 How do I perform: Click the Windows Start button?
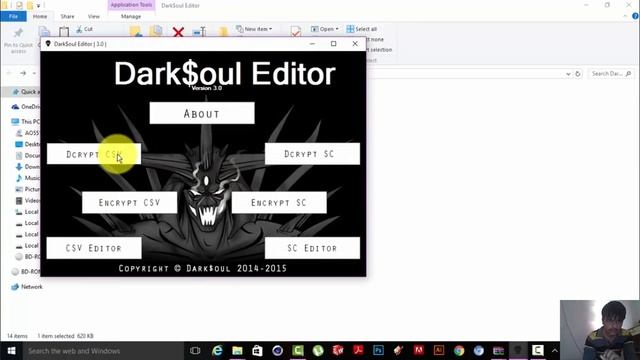[11, 351]
